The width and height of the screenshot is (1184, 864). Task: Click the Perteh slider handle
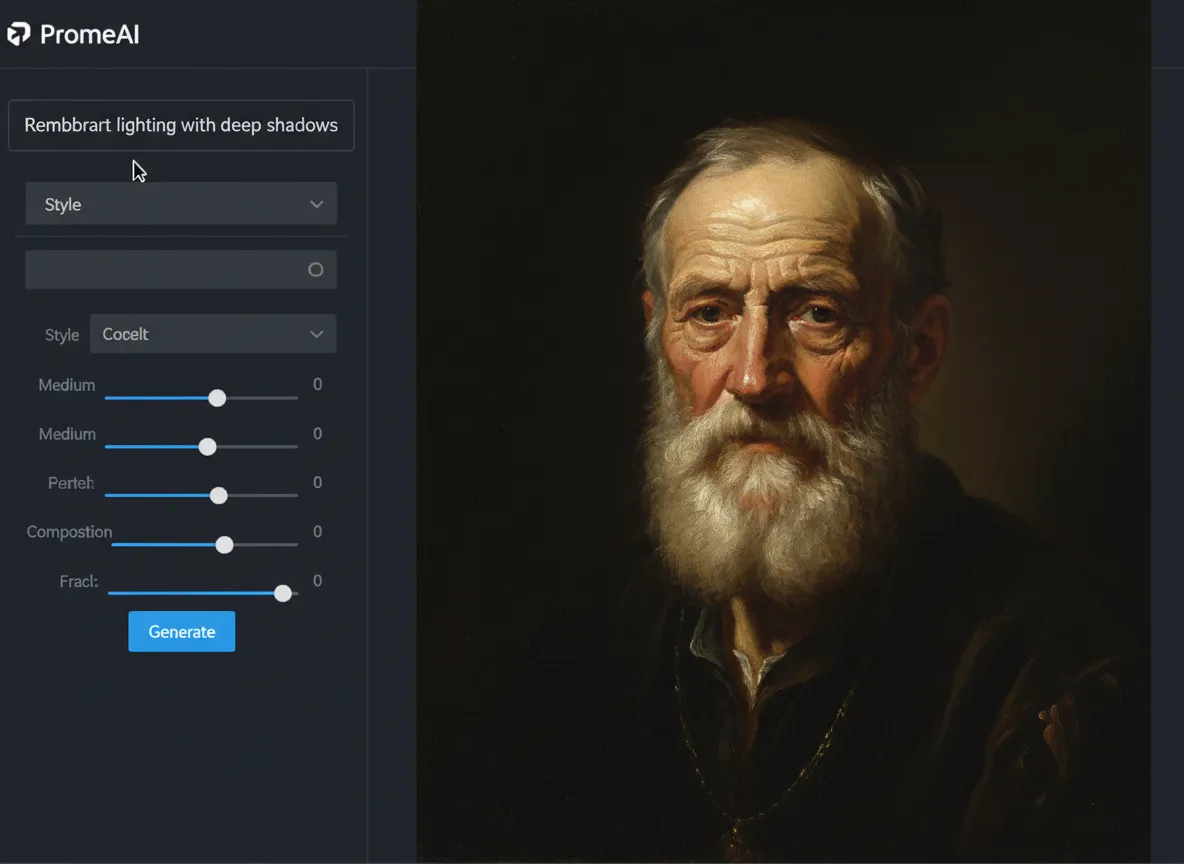click(218, 495)
